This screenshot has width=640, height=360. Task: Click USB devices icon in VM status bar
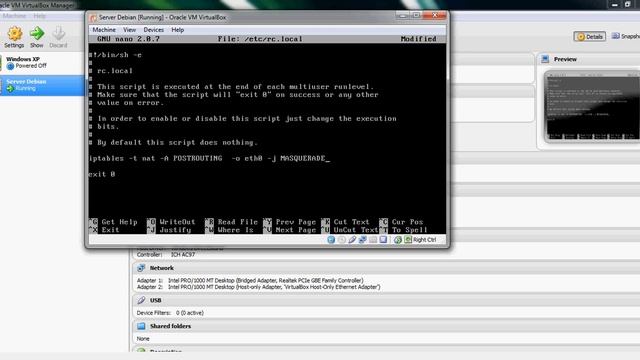[x=352, y=240]
